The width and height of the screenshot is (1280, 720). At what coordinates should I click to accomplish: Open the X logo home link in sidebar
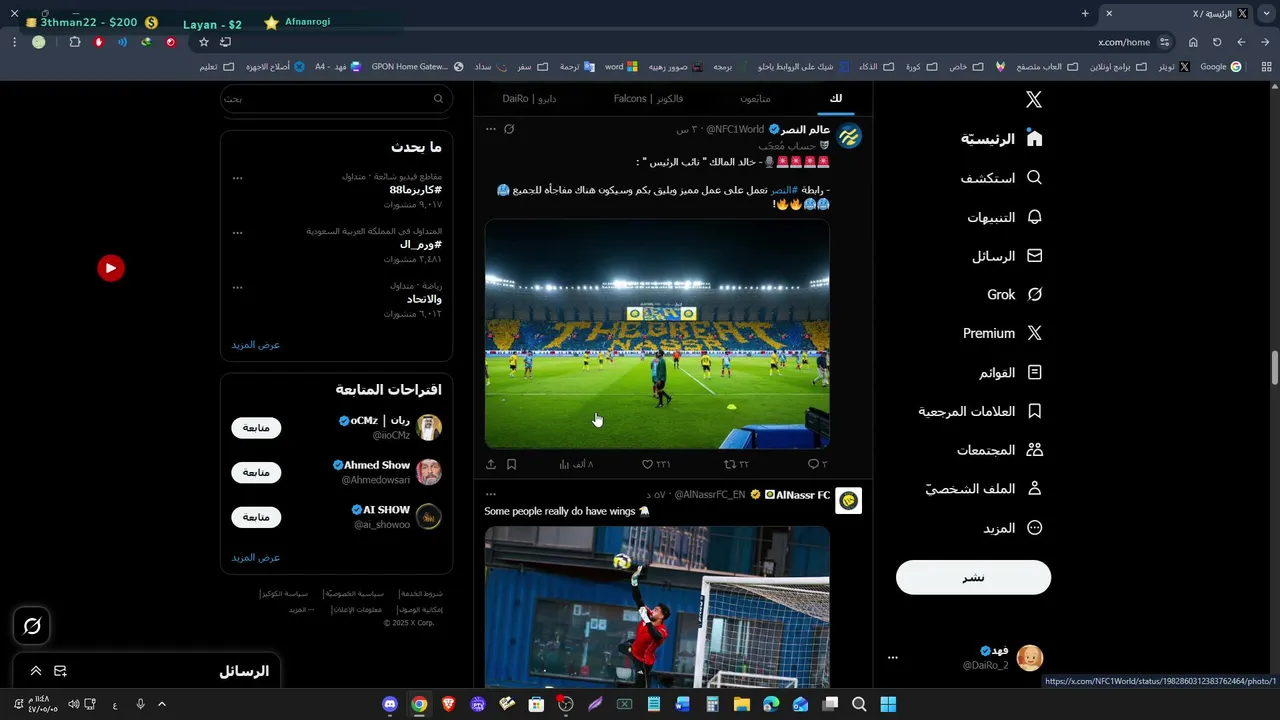point(1034,99)
